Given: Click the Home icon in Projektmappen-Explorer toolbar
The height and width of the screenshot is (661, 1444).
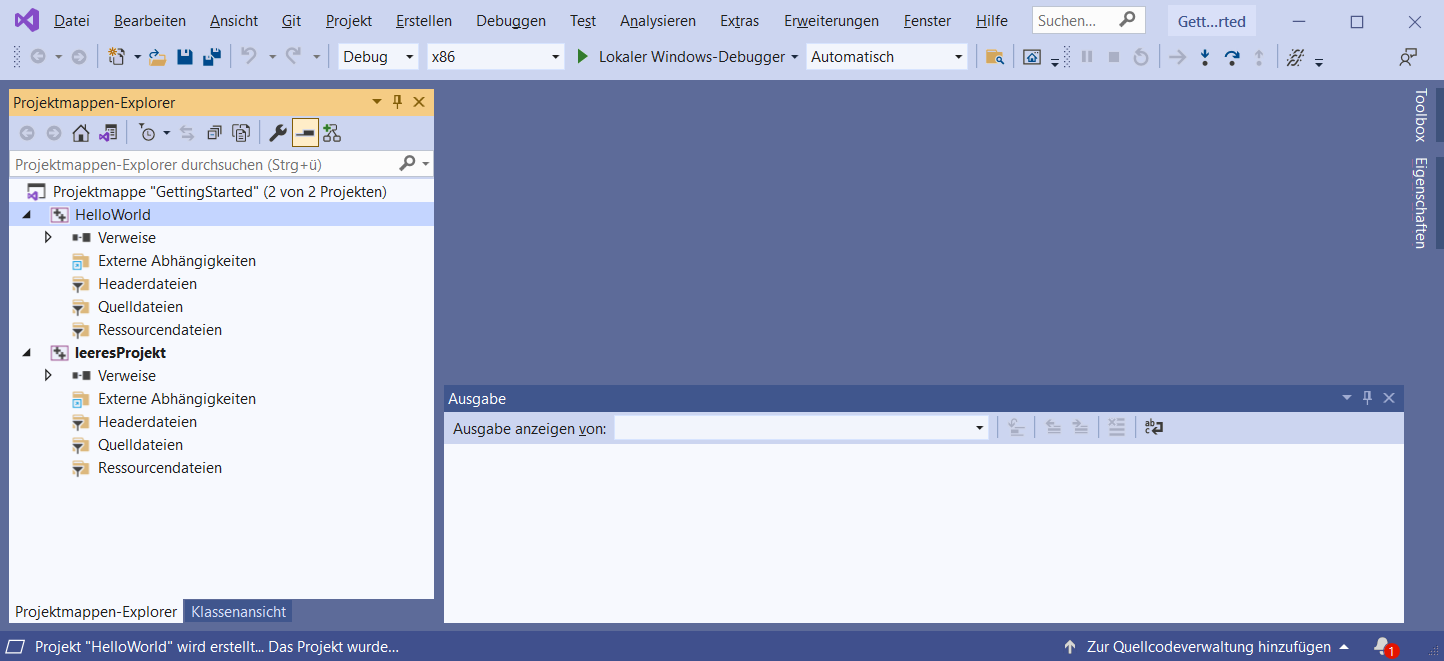Looking at the screenshot, I should 80,132.
